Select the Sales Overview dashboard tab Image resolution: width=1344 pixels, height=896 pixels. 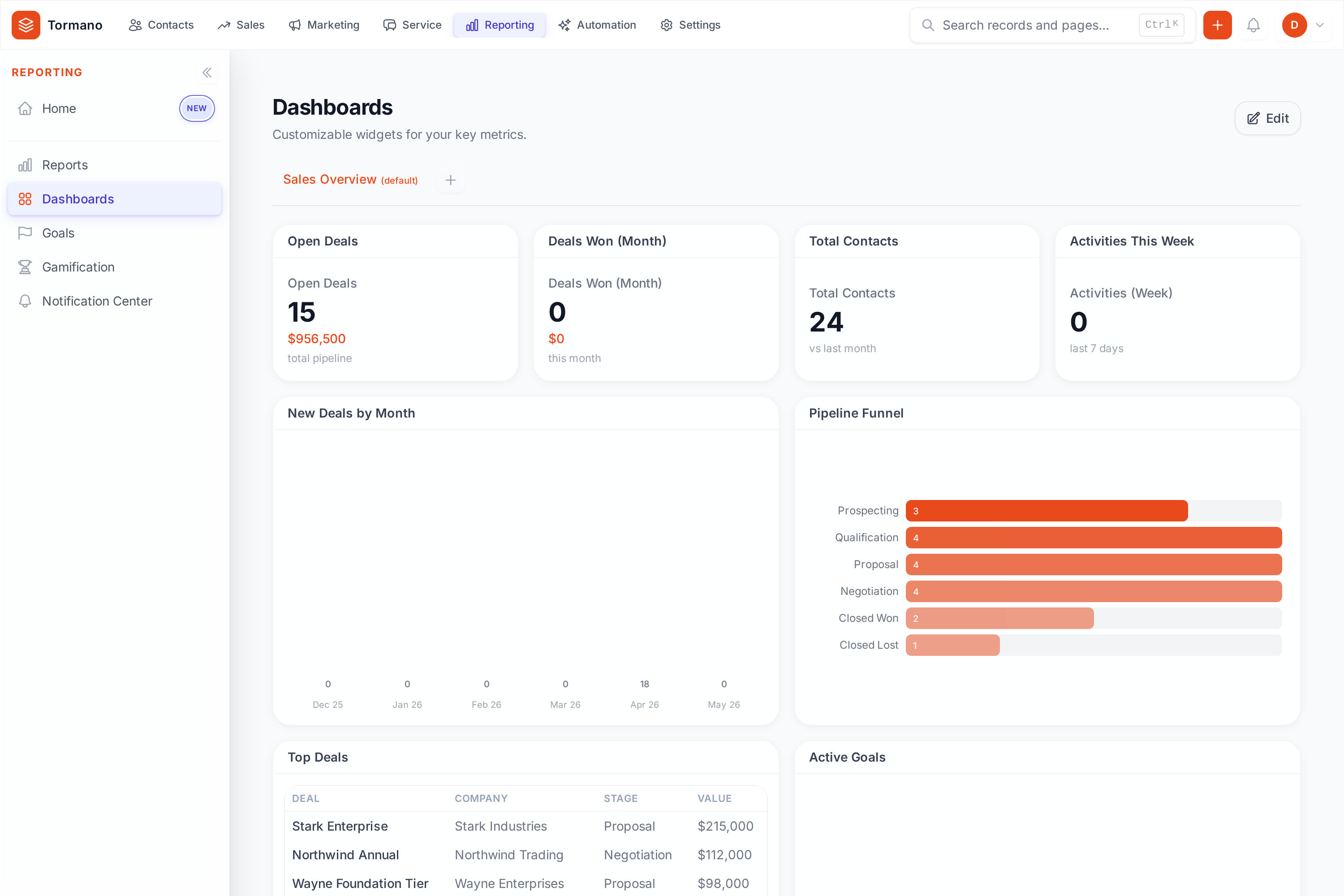[x=350, y=180]
